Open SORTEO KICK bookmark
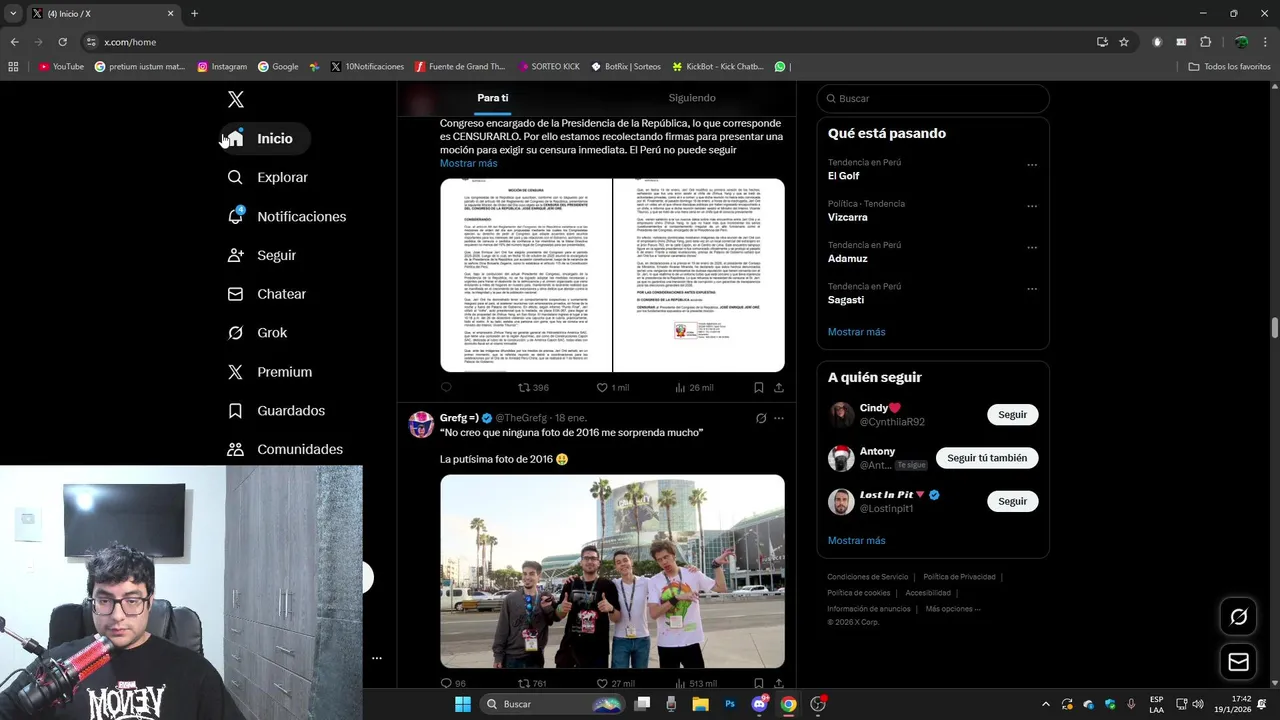Screen dimensions: 1280x720 [x=549, y=67]
